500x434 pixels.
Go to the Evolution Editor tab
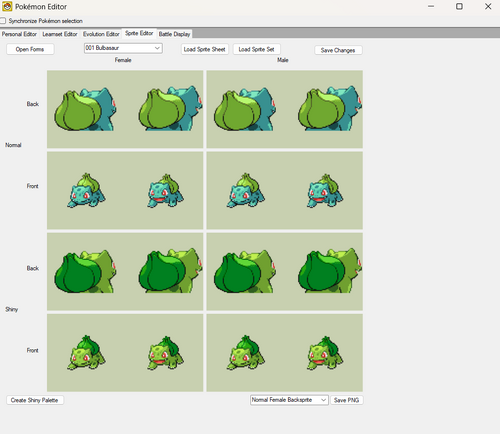point(101,34)
